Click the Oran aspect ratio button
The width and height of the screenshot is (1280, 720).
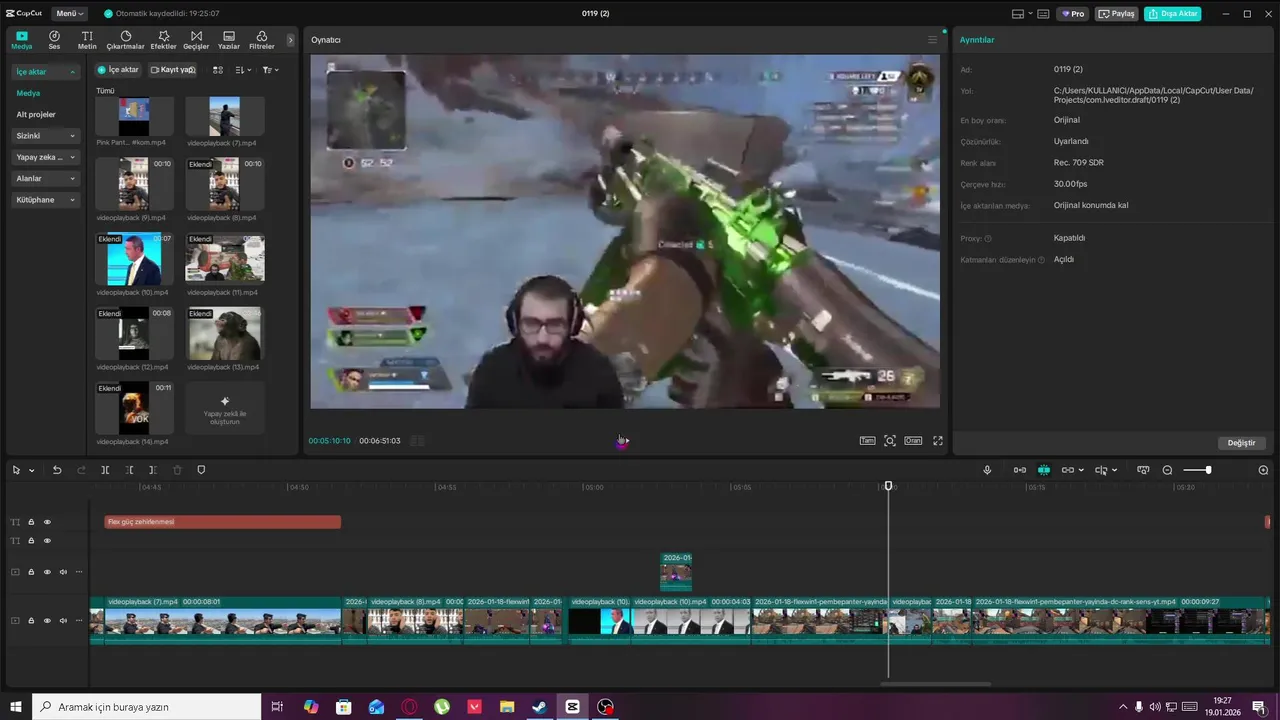913,441
